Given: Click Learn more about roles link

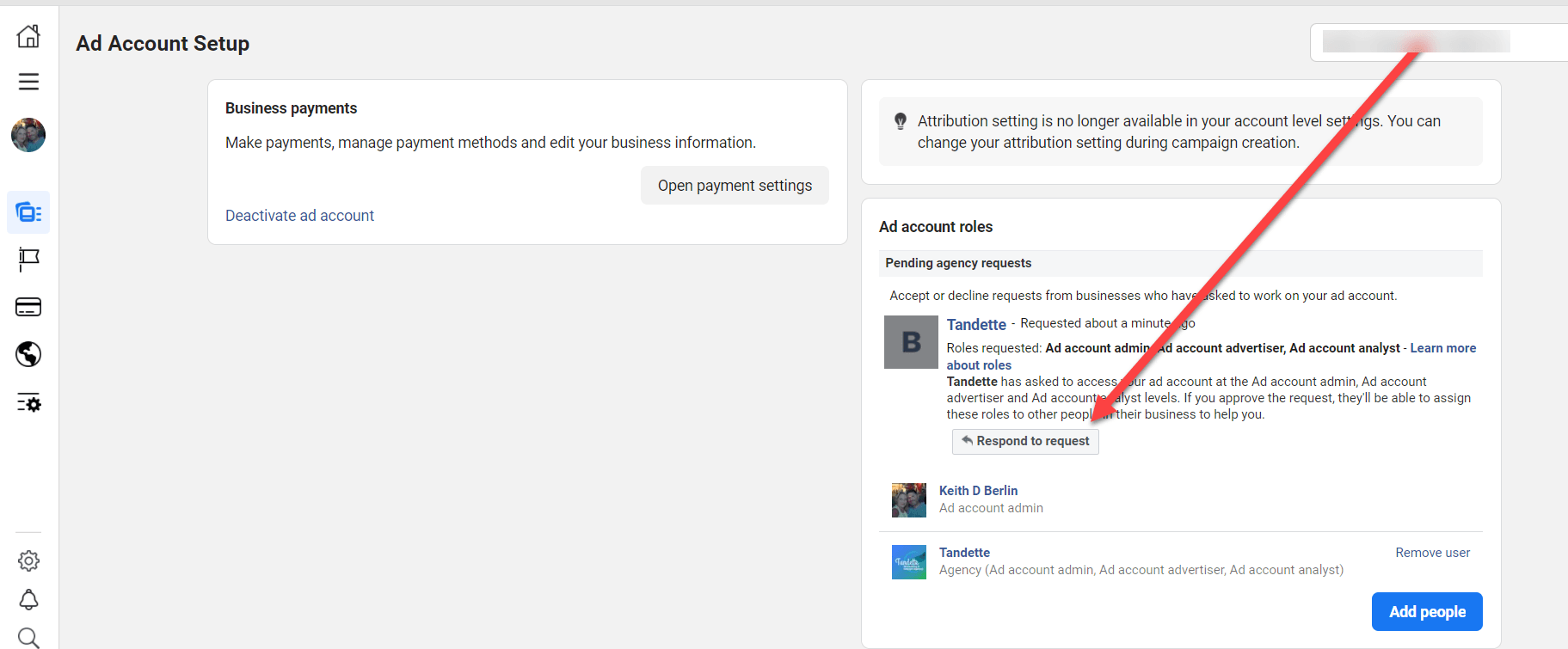Looking at the screenshot, I should pos(1442,348).
